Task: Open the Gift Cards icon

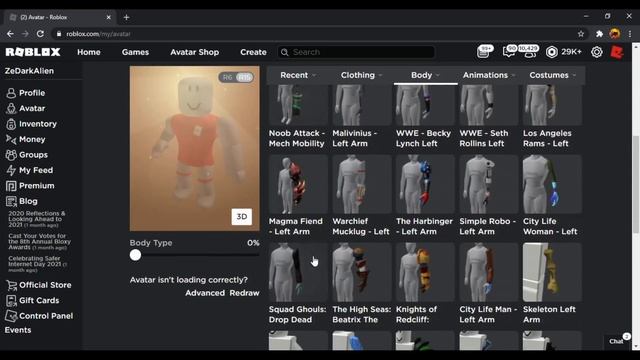Action: click(x=11, y=301)
